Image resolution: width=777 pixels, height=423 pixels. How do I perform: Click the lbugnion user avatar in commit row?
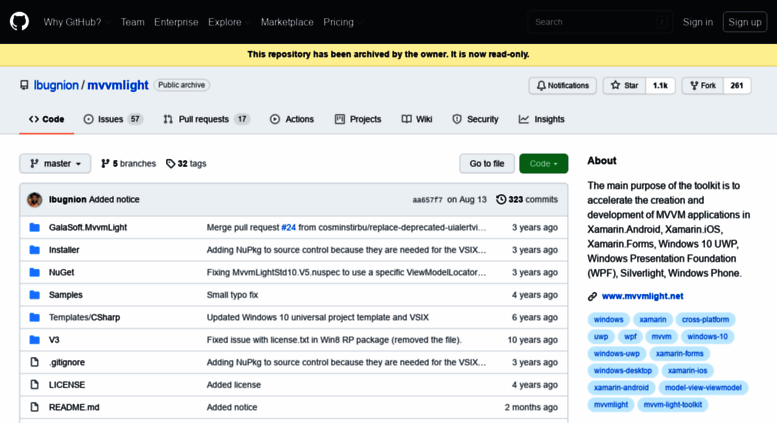pos(34,200)
